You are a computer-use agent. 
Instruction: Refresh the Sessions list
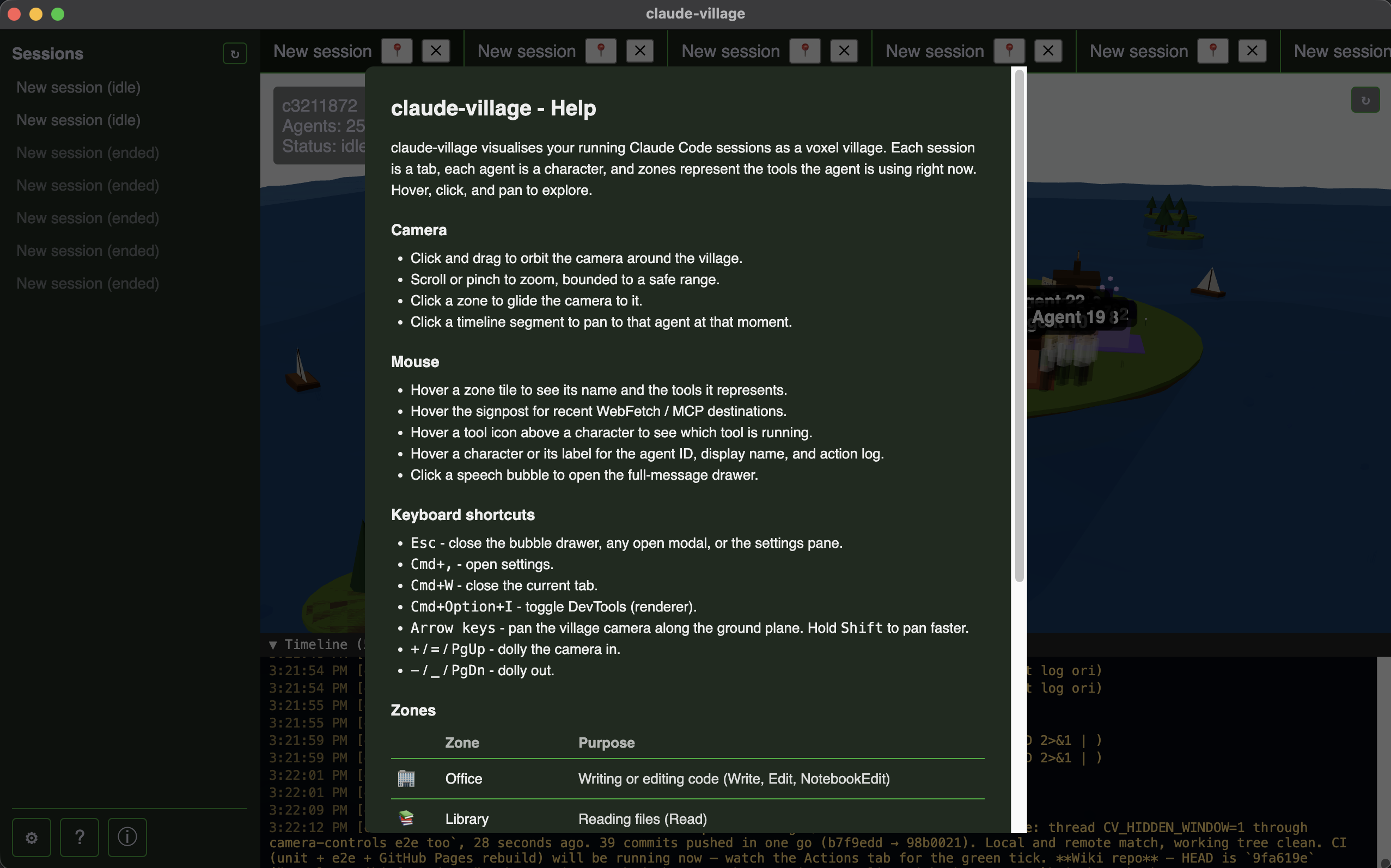point(235,54)
